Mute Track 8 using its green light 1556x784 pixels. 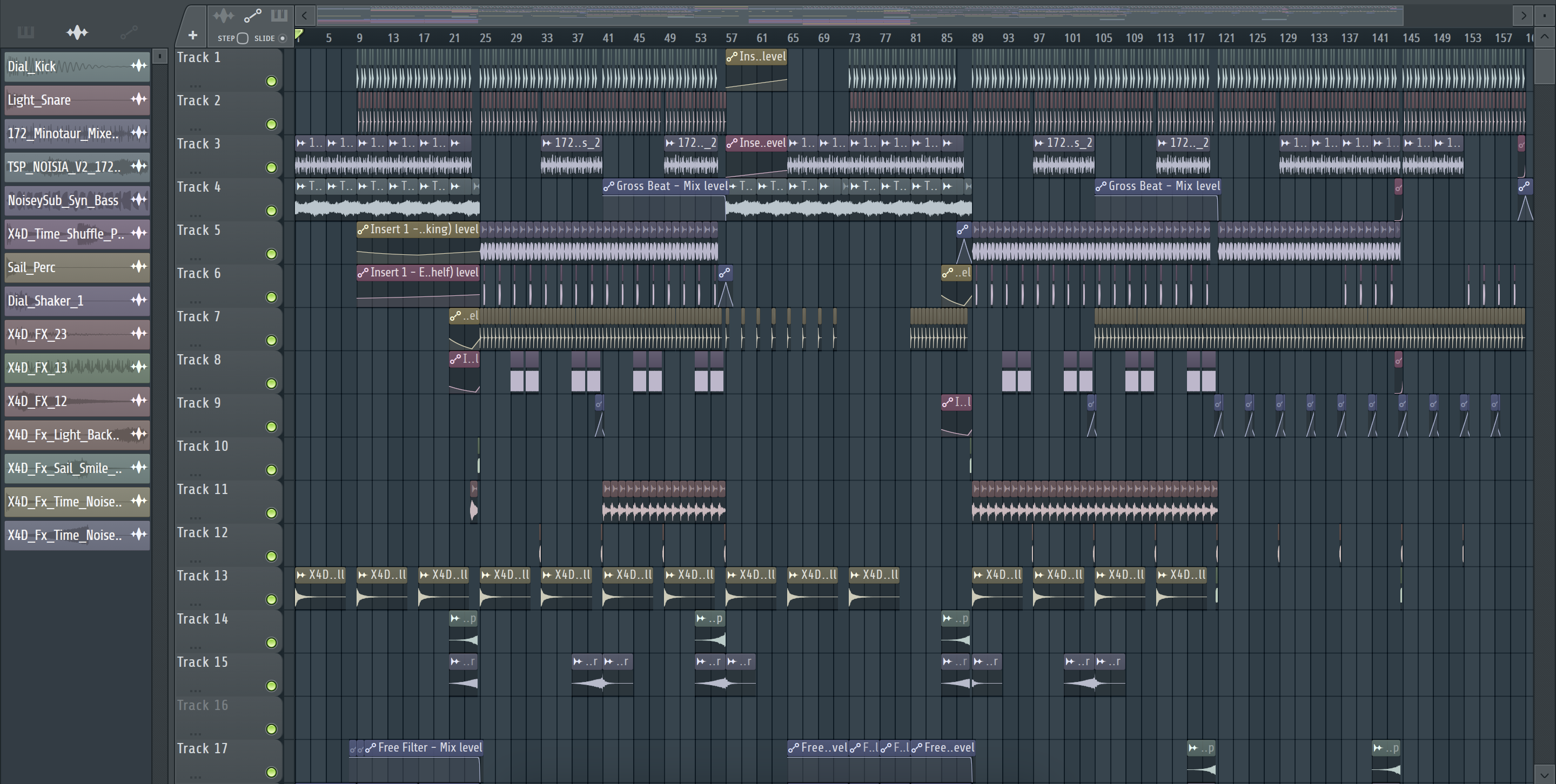271,384
